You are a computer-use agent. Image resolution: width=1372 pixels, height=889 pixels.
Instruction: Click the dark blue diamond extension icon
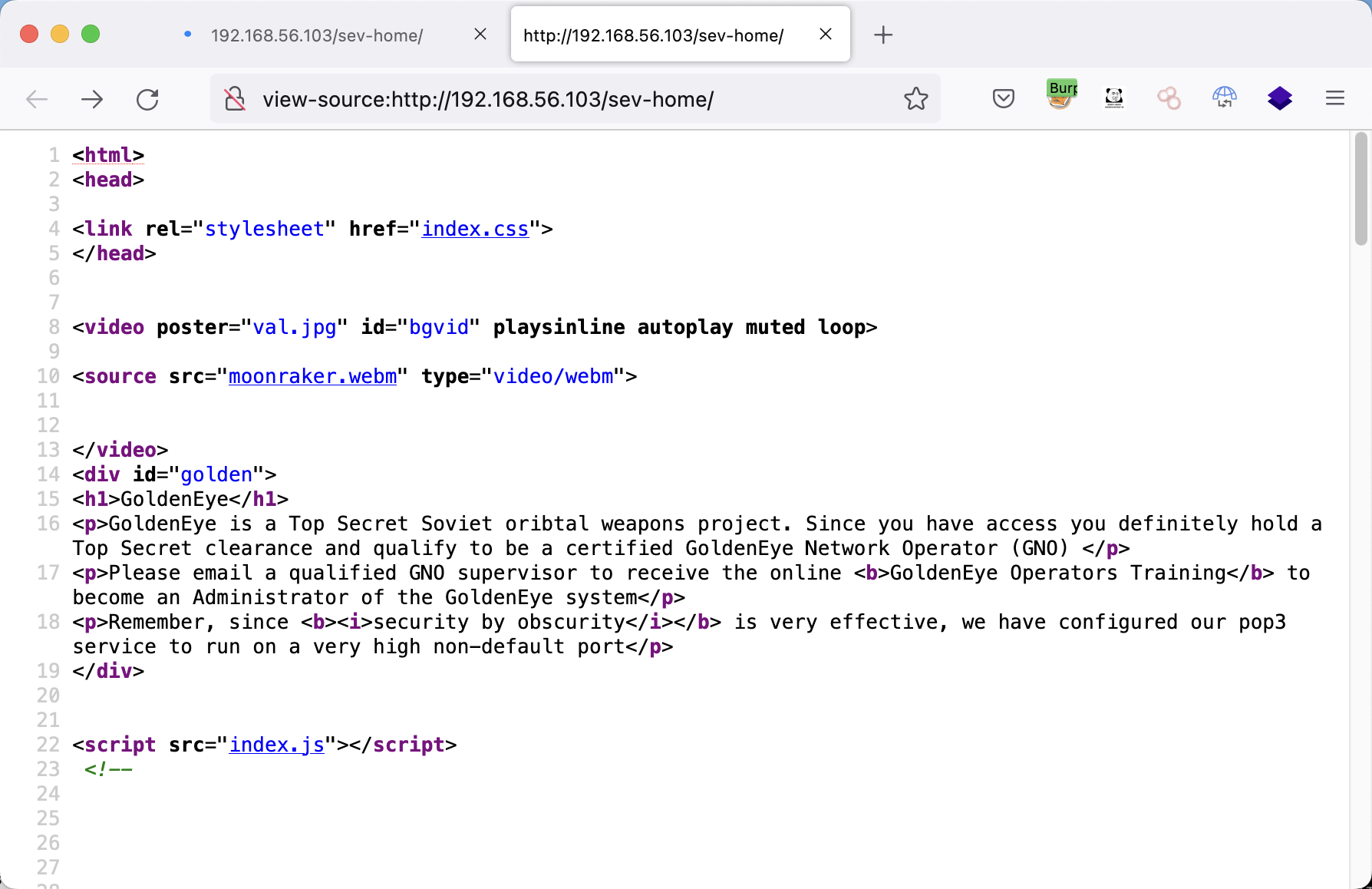(1279, 98)
